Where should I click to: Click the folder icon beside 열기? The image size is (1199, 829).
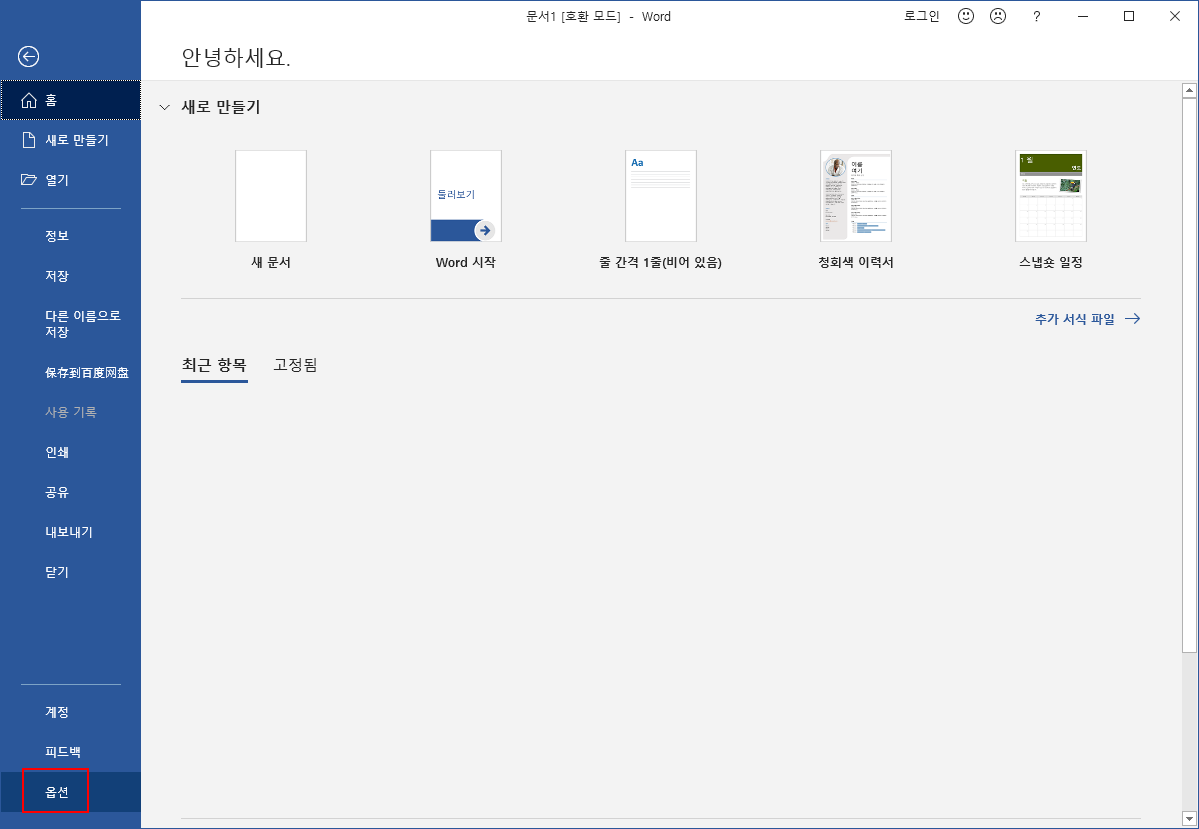click(x=29, y=180)
